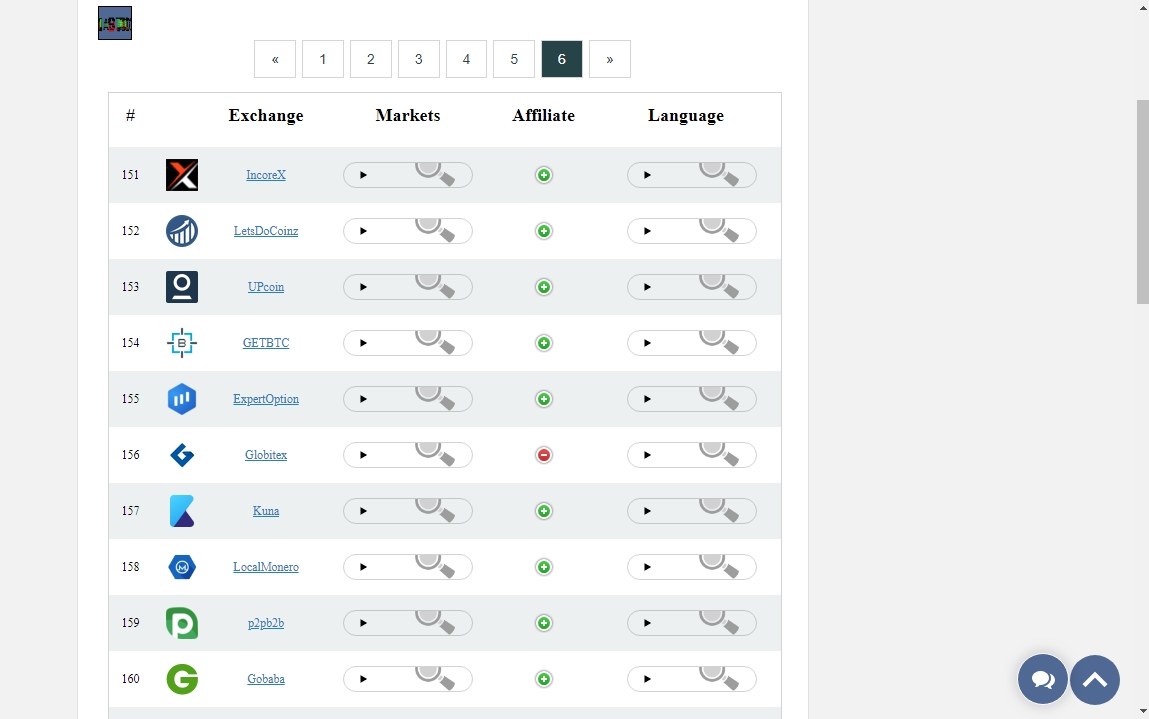The height and width of the screenshot is (719, 1149).
Task: Click the page vertical scrollbar thumb
Action: click(x=1142, y=200)
